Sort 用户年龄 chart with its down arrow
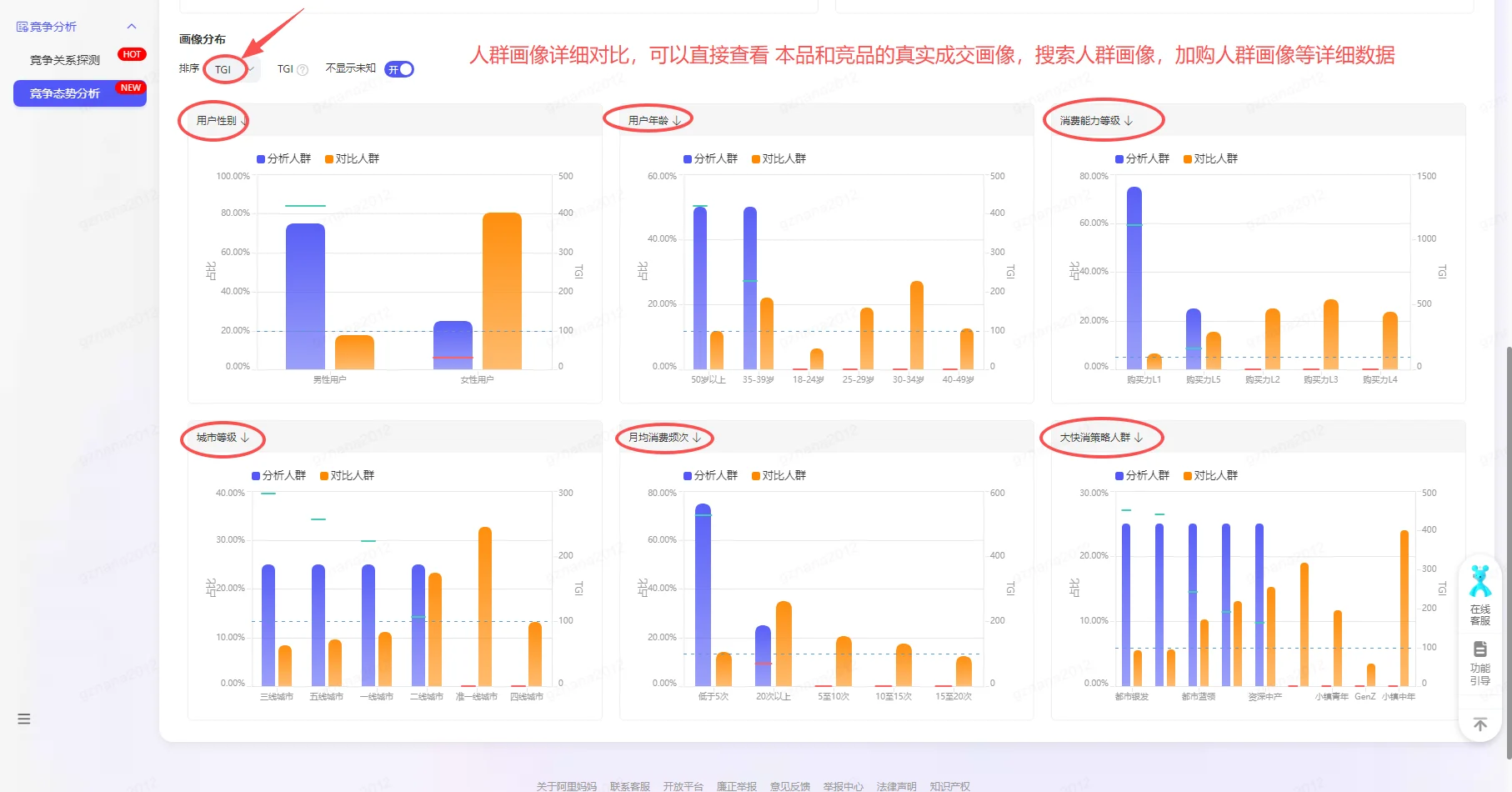 click(677, 118)
